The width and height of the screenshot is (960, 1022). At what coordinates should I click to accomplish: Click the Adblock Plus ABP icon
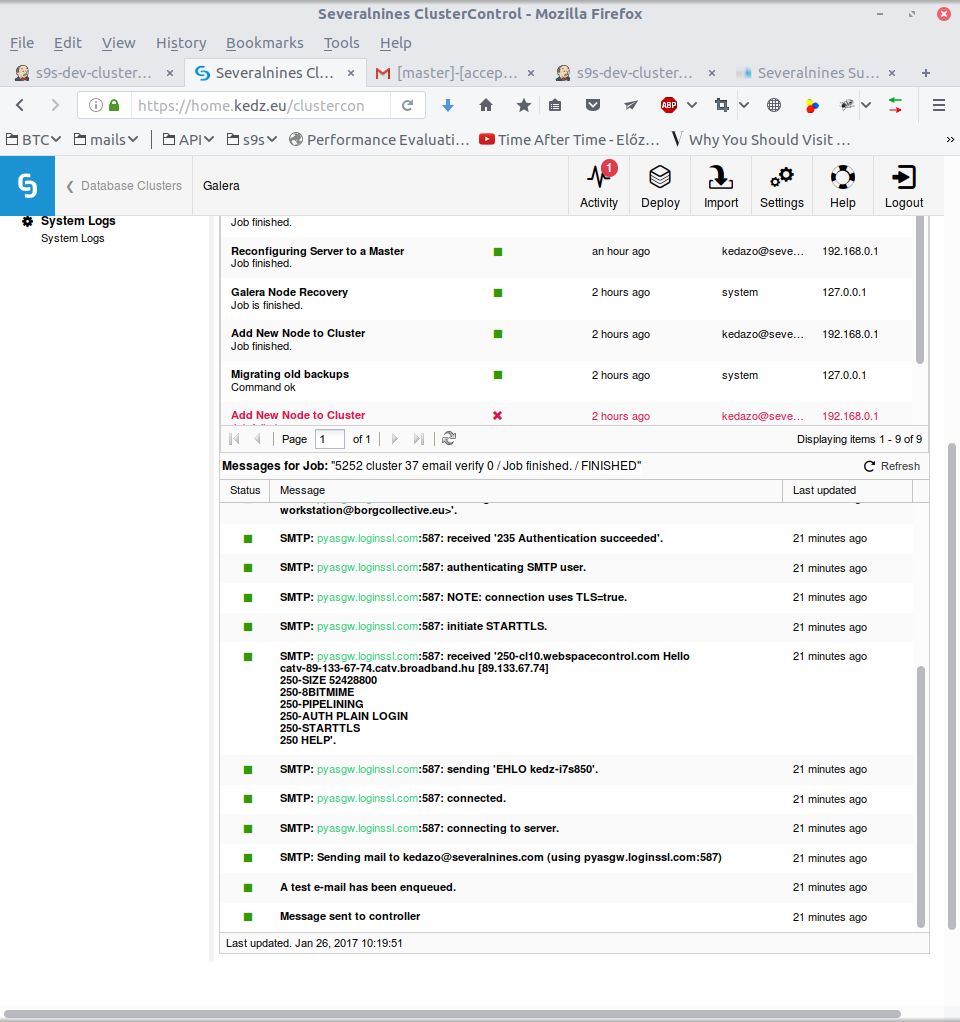click(x=669, y=105)
